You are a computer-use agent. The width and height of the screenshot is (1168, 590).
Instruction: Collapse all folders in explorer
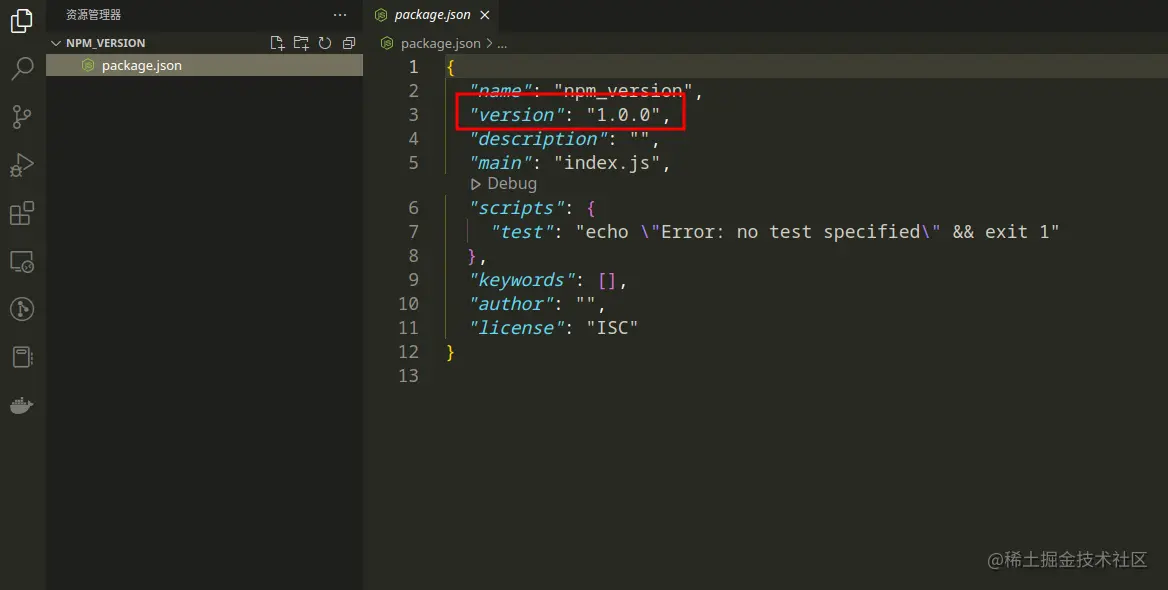(349, 43)
